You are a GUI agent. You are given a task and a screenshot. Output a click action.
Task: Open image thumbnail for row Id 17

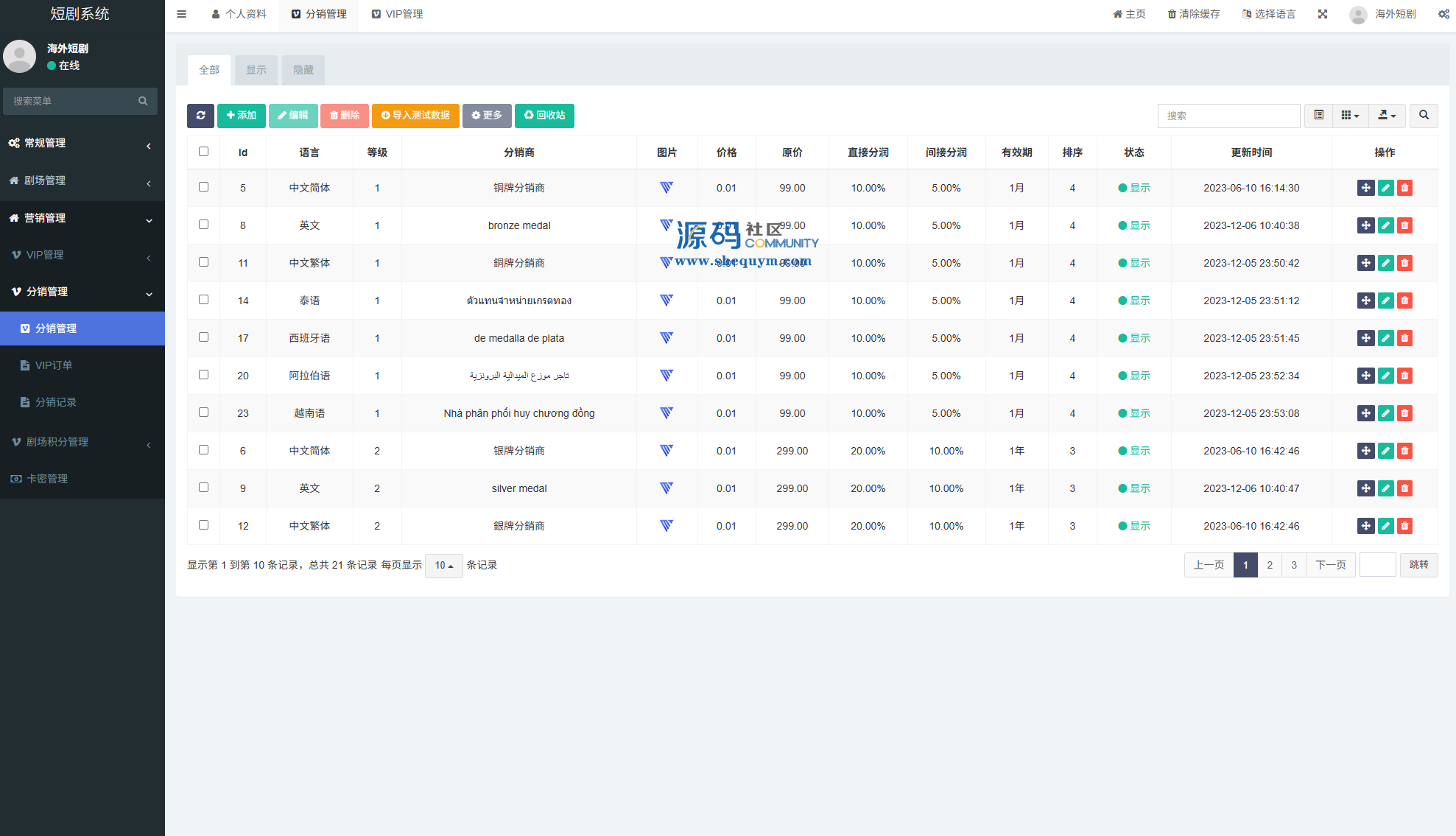(667, 338)
